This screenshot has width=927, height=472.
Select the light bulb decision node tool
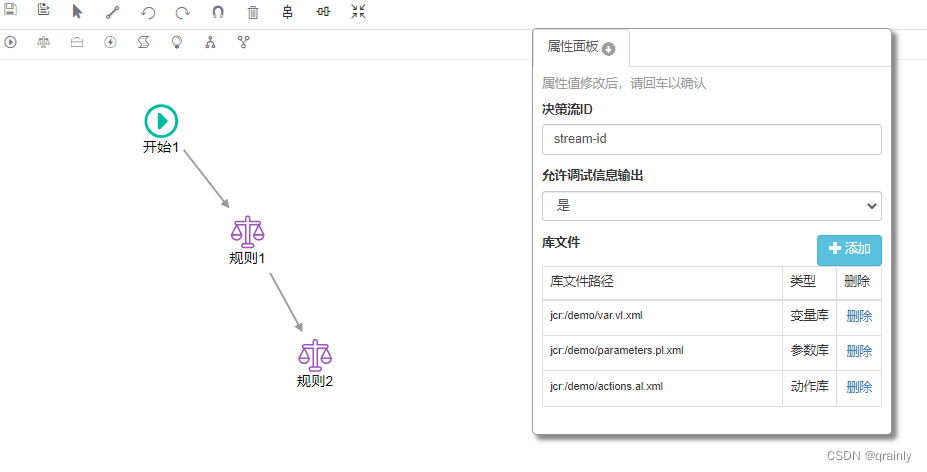pyautogui.click(x=176, y=42)
